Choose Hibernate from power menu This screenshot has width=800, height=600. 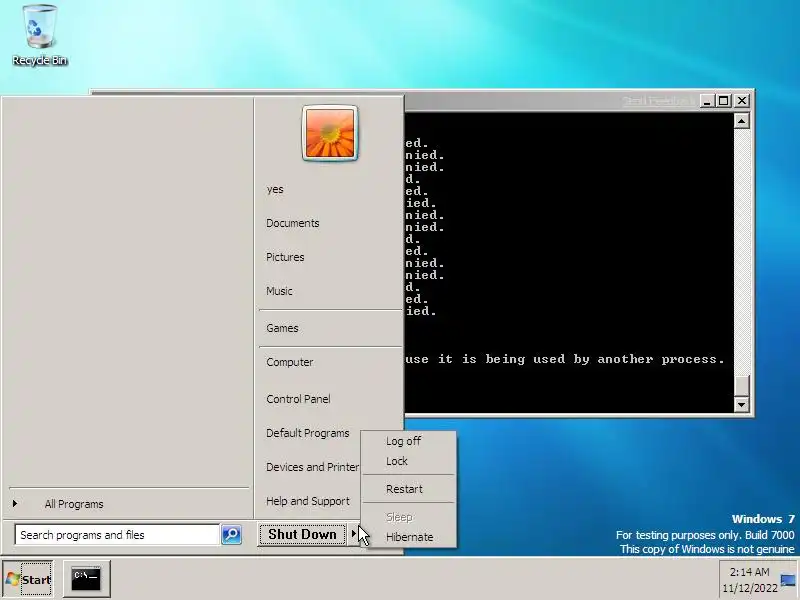click(409, 537)
